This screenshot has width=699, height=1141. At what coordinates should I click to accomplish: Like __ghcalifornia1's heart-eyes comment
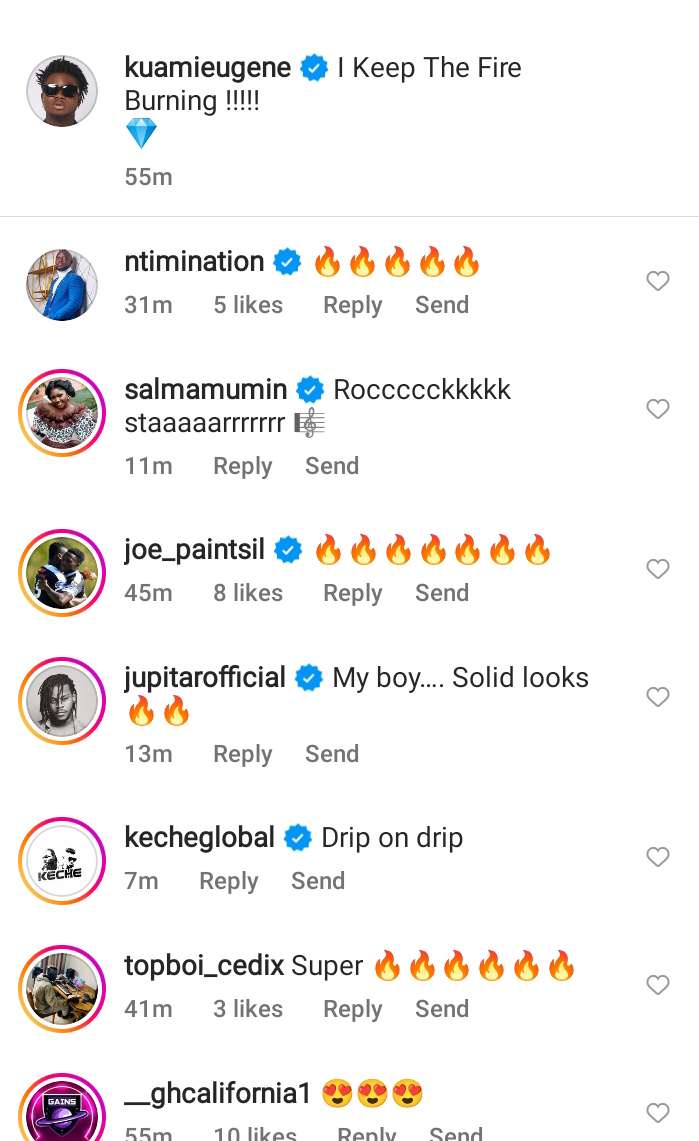(657, 1112)
